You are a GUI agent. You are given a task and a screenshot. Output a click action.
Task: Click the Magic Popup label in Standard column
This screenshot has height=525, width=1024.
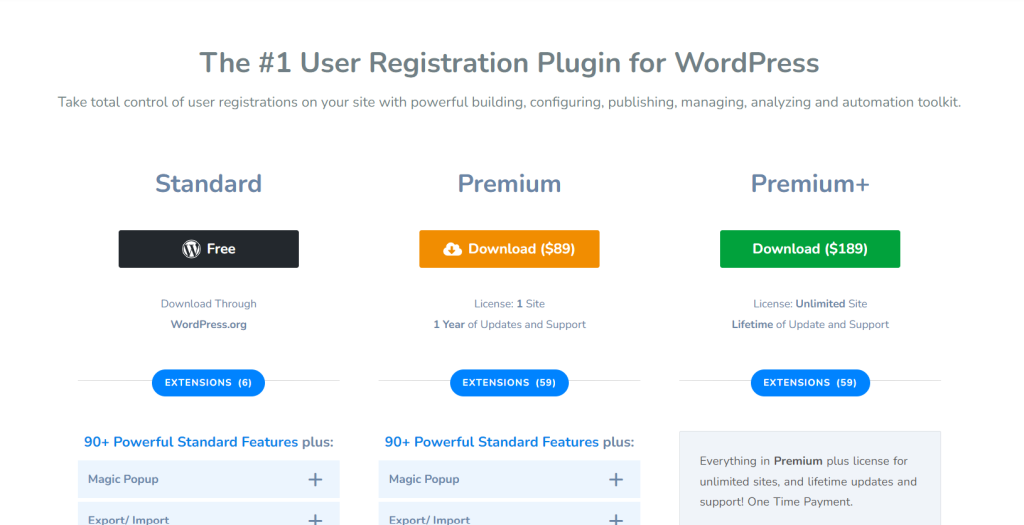(123, 480)
